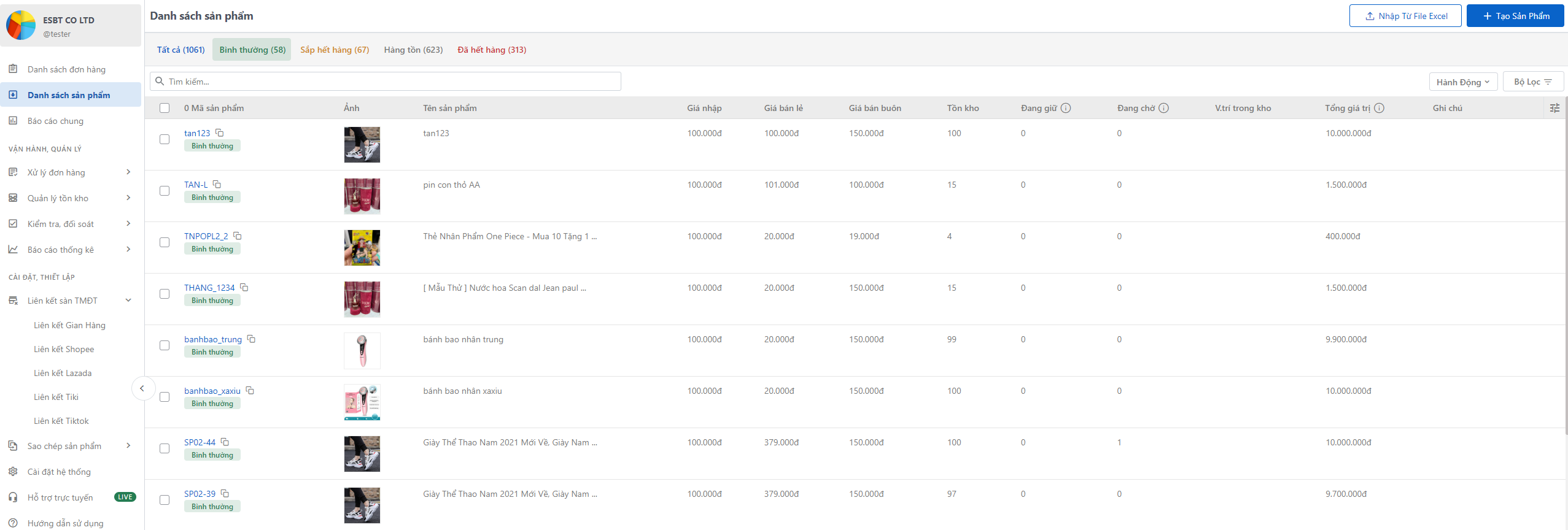Viewport: 1568px width, 530px height.
Task: Click Tạo Sản Phẩm button
Action: [x=1515, y=16]
